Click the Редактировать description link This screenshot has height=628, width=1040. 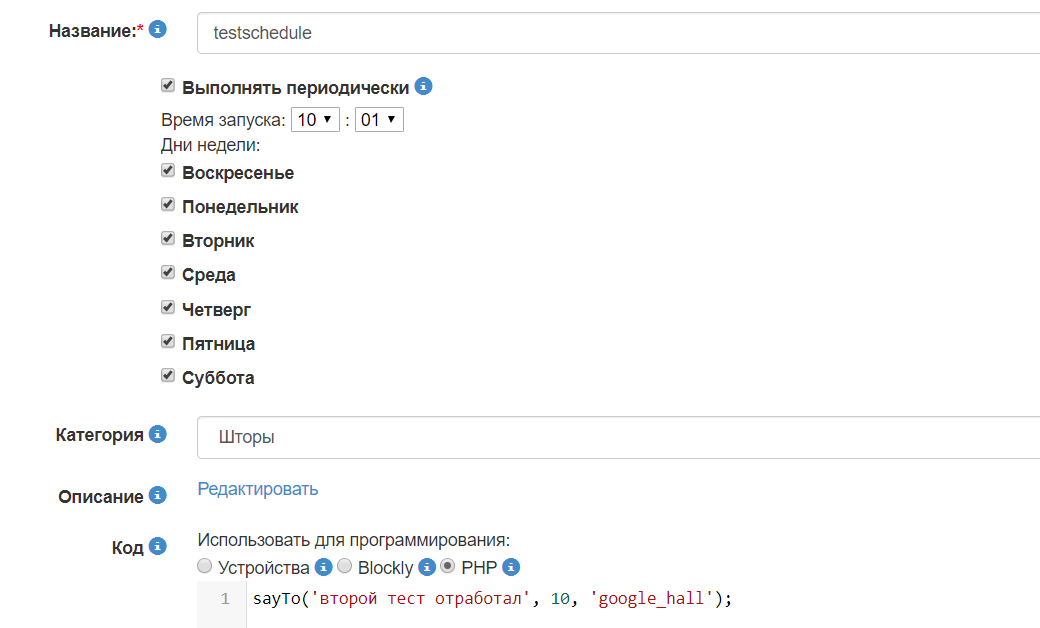click(258, 489)
